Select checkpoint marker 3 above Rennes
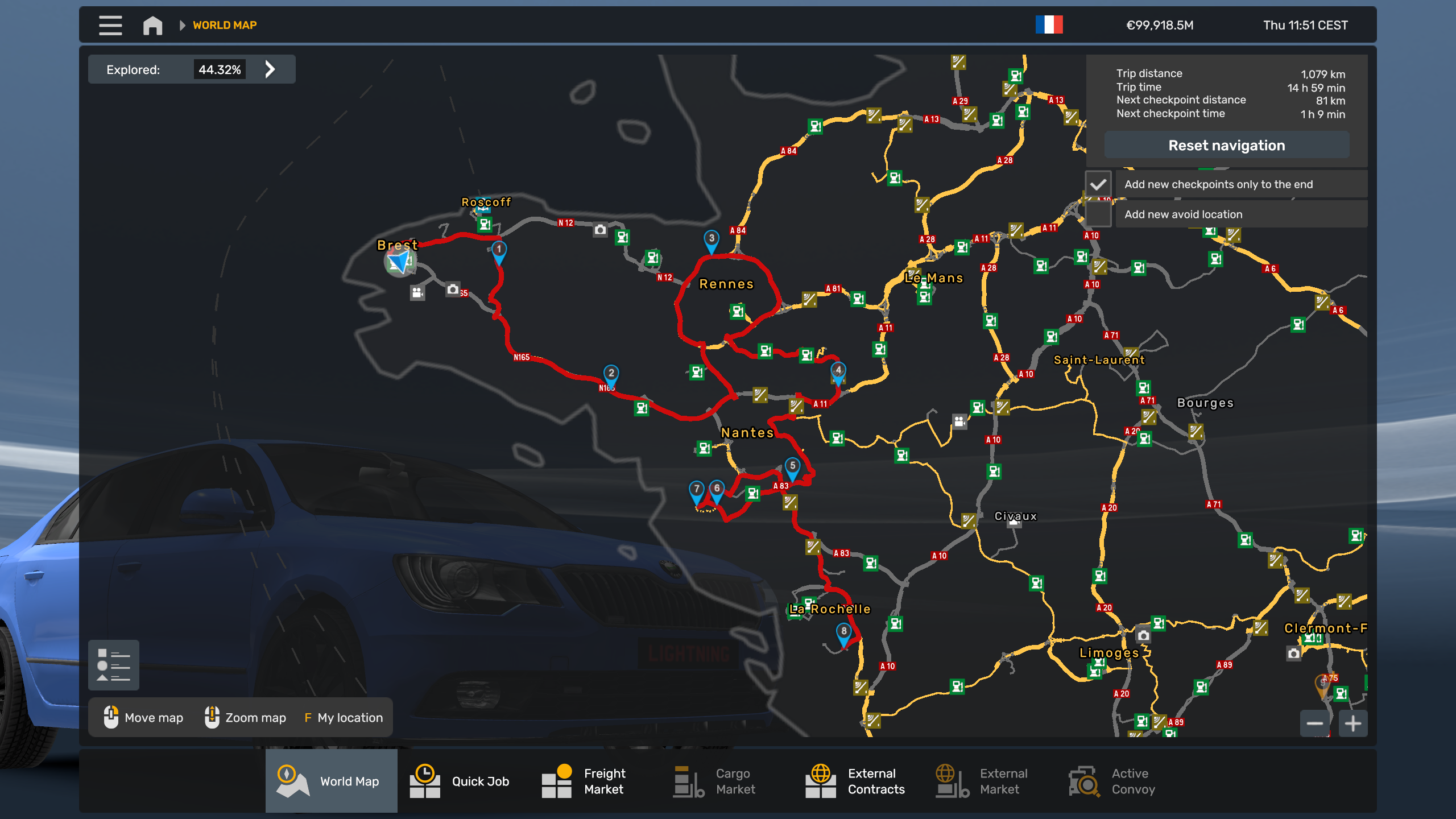 tap(711, 239)
